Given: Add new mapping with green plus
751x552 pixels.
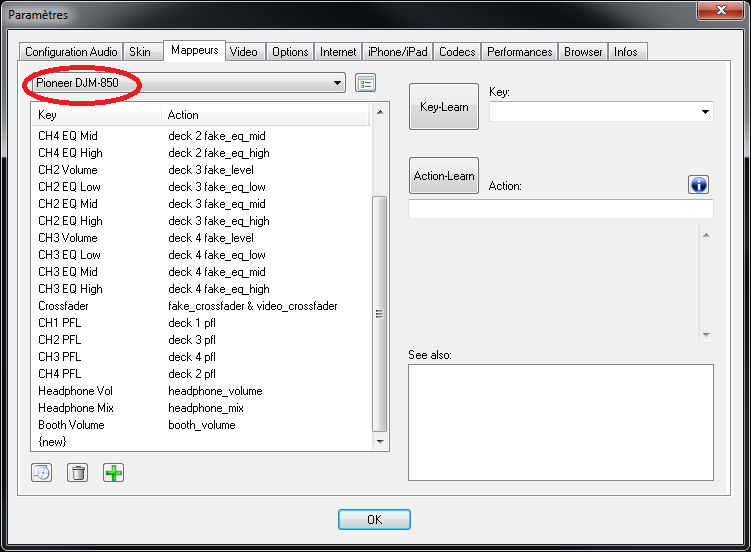Looking at the screenshot, I should (114, 473).
